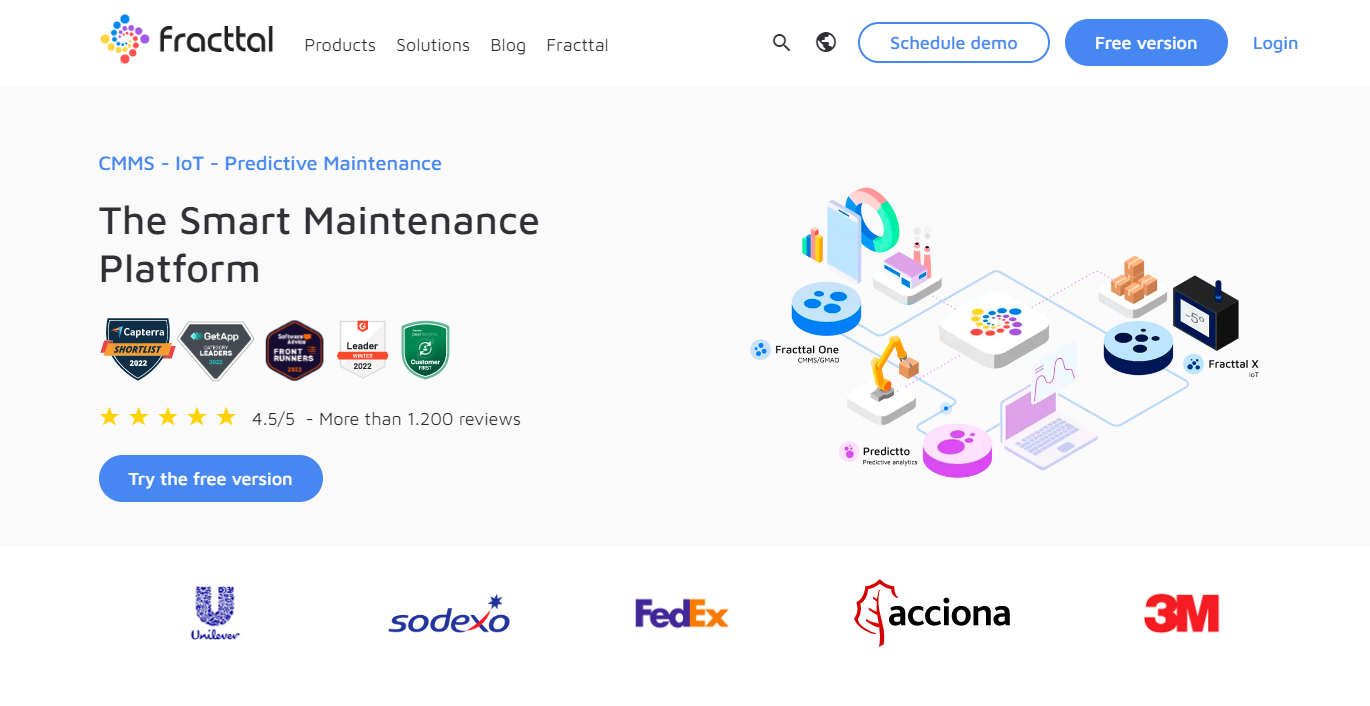Click the G2 Leader Winter 2022 badge

pyautogui.click(x=362, y=349)
